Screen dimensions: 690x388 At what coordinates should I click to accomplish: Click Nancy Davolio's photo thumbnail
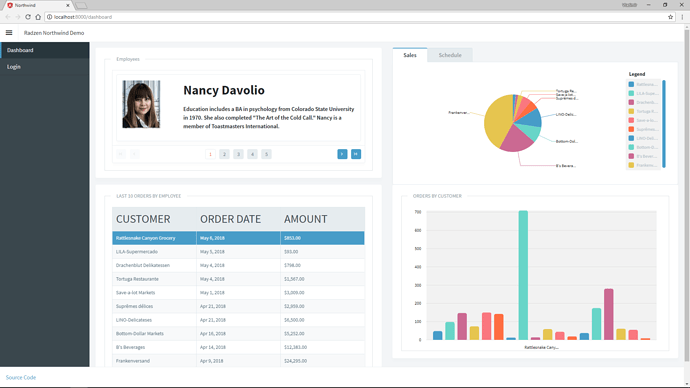141,104
